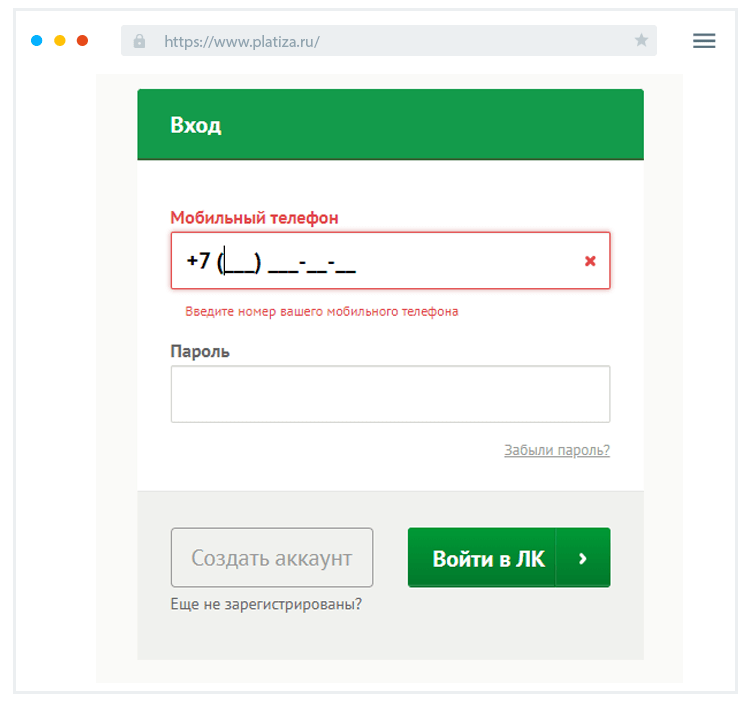This screenshot has height=709, width=751.
Task: Click the red dot window control
Action: 83,41
